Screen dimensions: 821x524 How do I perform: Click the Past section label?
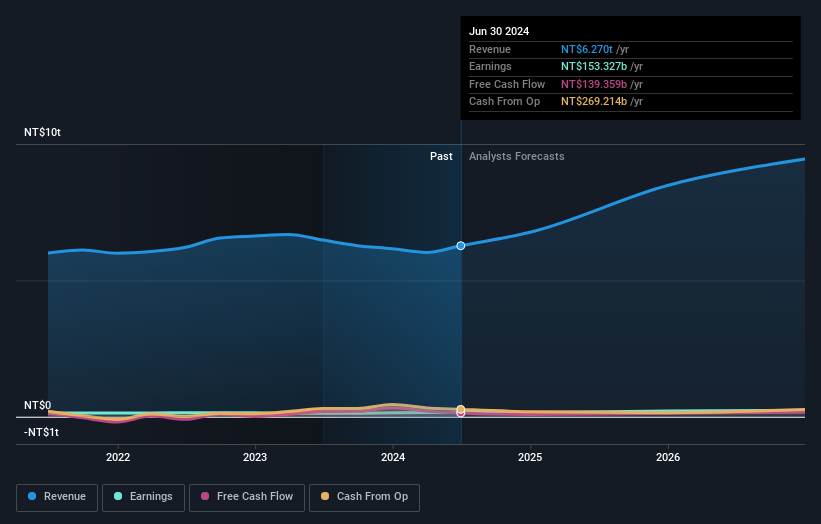coord(441,156)
